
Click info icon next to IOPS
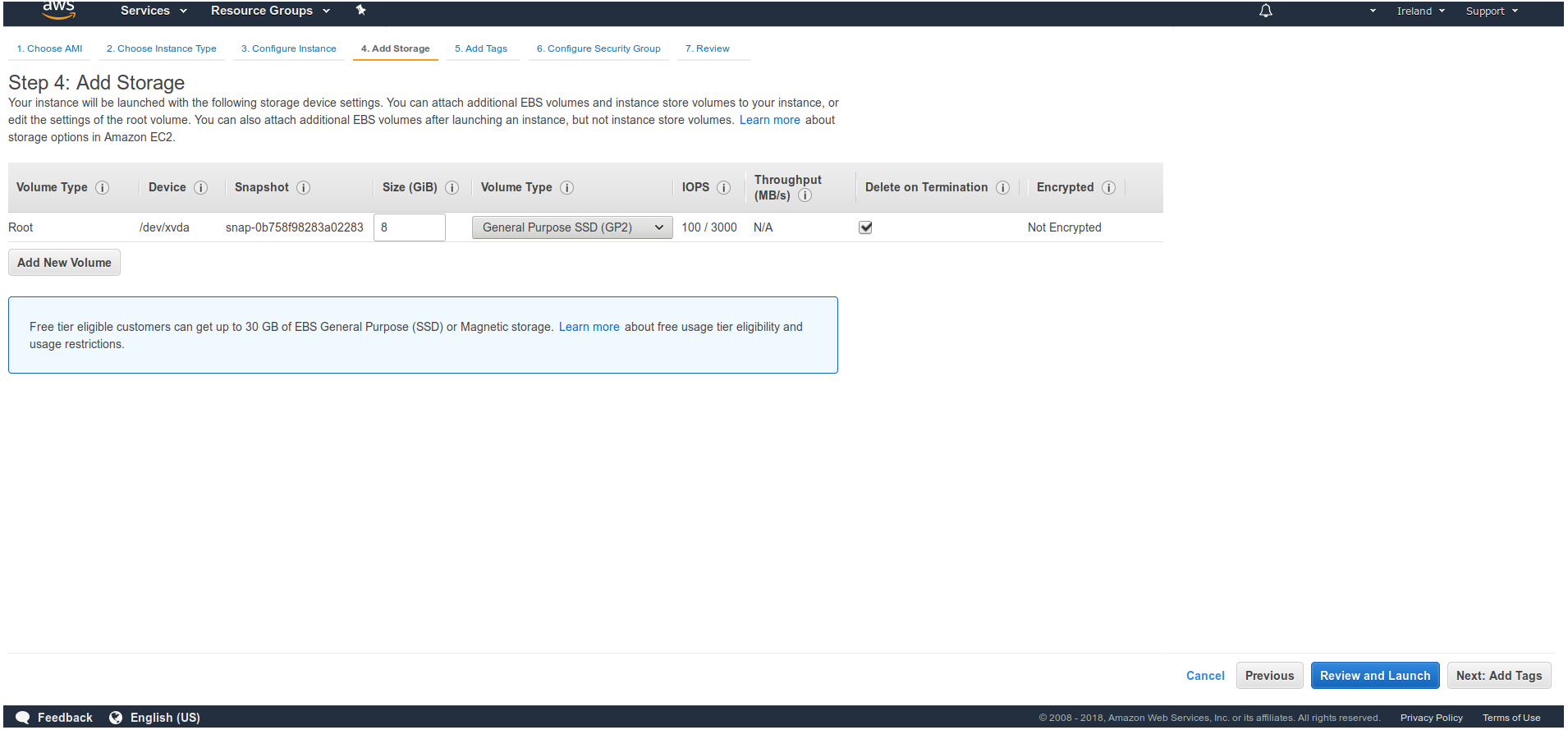pos(723,188)
